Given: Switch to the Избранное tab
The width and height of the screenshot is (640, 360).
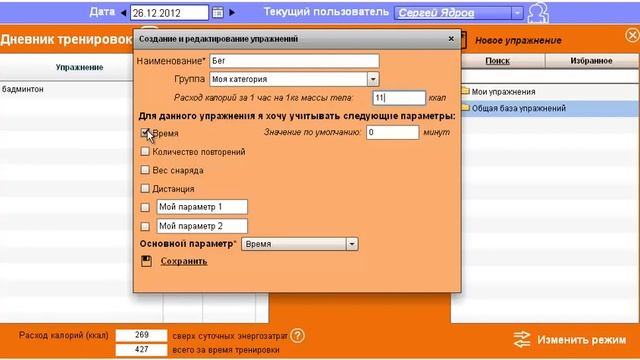Looking at the screenshot, I should click(591, 61).
